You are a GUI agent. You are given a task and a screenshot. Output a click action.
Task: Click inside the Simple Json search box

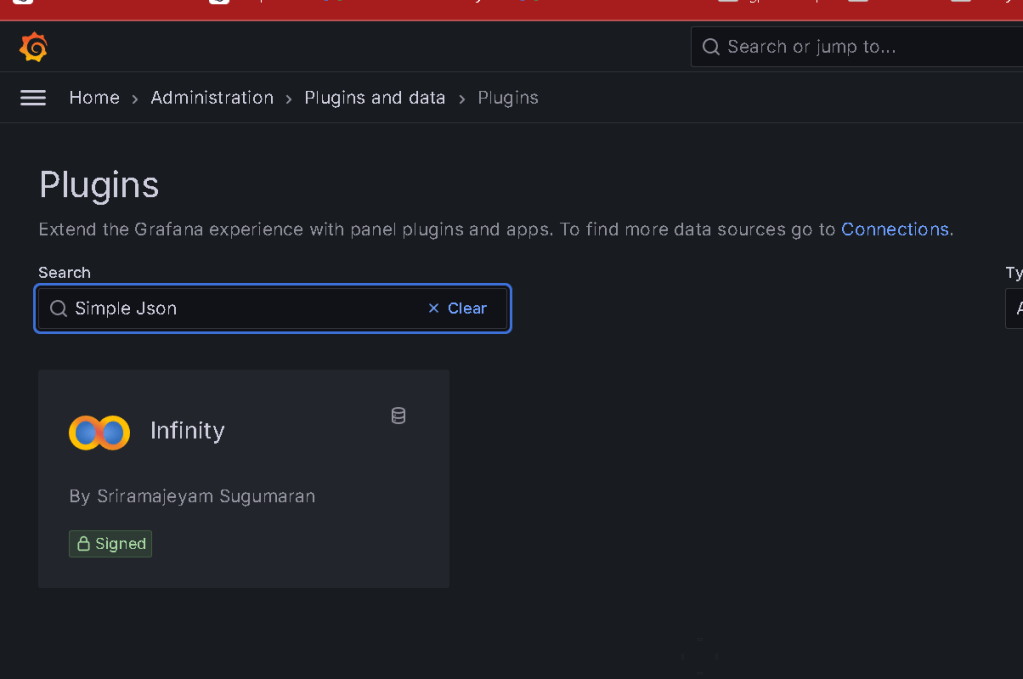[273, 309]
